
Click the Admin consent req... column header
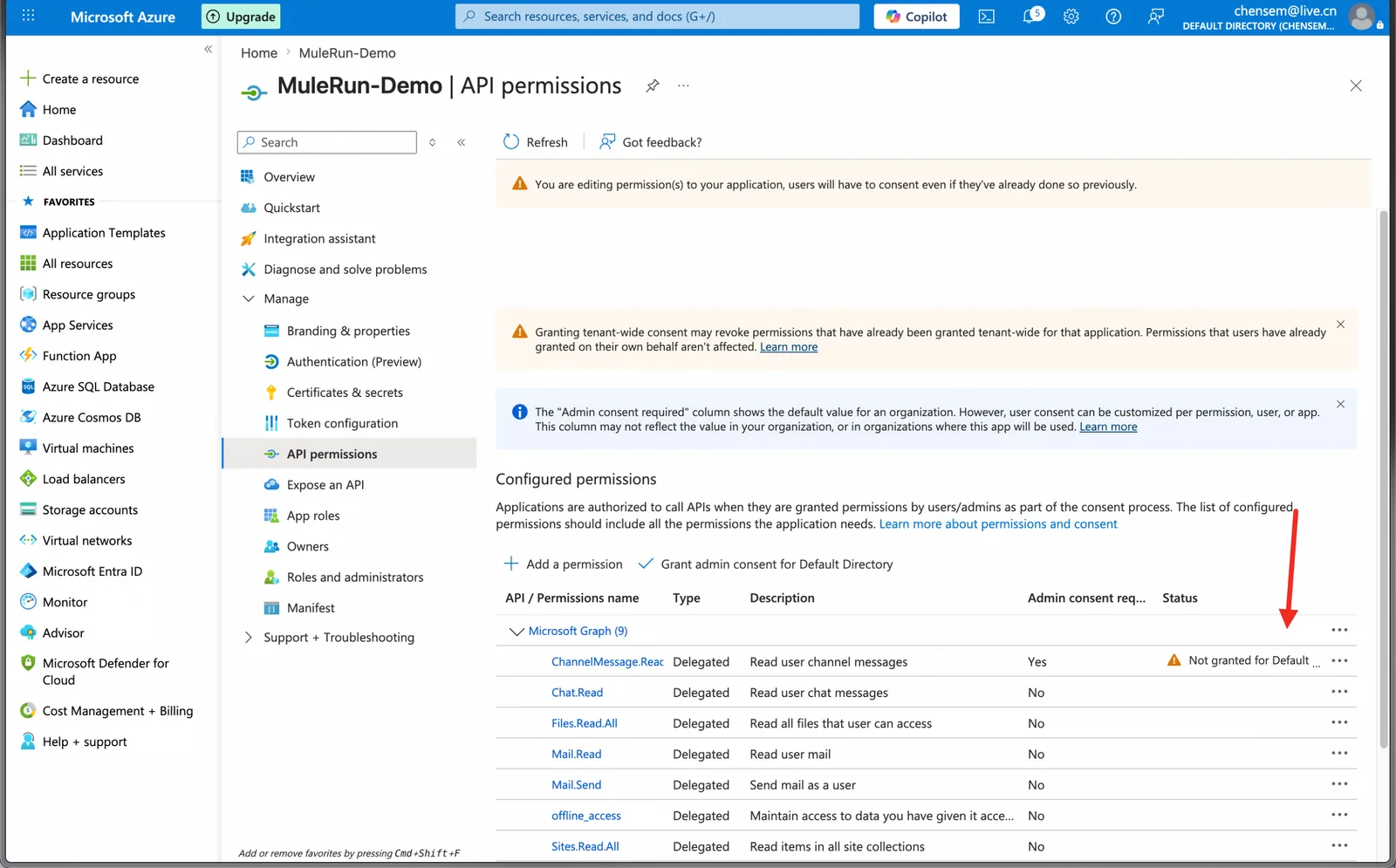point(1086,598)
